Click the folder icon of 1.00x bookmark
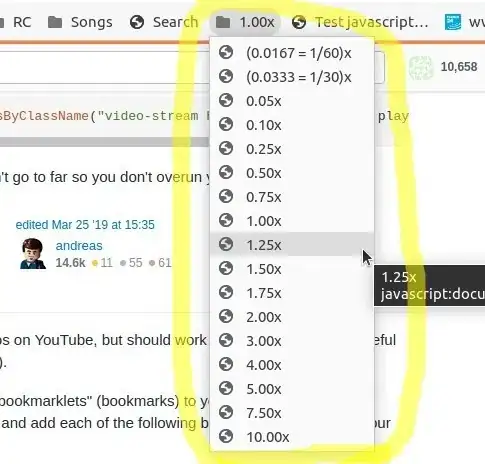Image resolution: width=485 pixels, height=464 pixels. click(223, 22)
